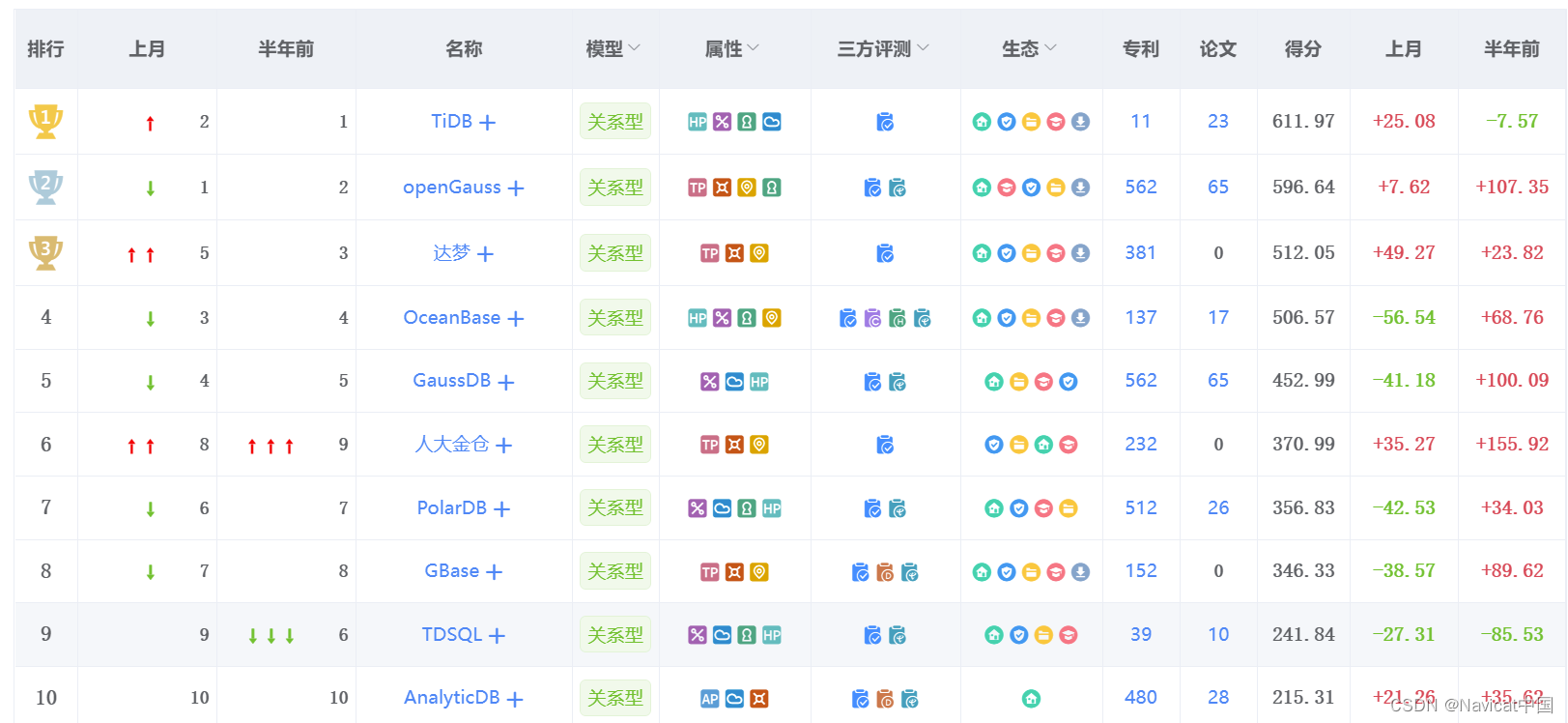Open the TDSQL database link
Image resolution: width=1568 pixels, height=723 pixels.
(x=451, y=634)
